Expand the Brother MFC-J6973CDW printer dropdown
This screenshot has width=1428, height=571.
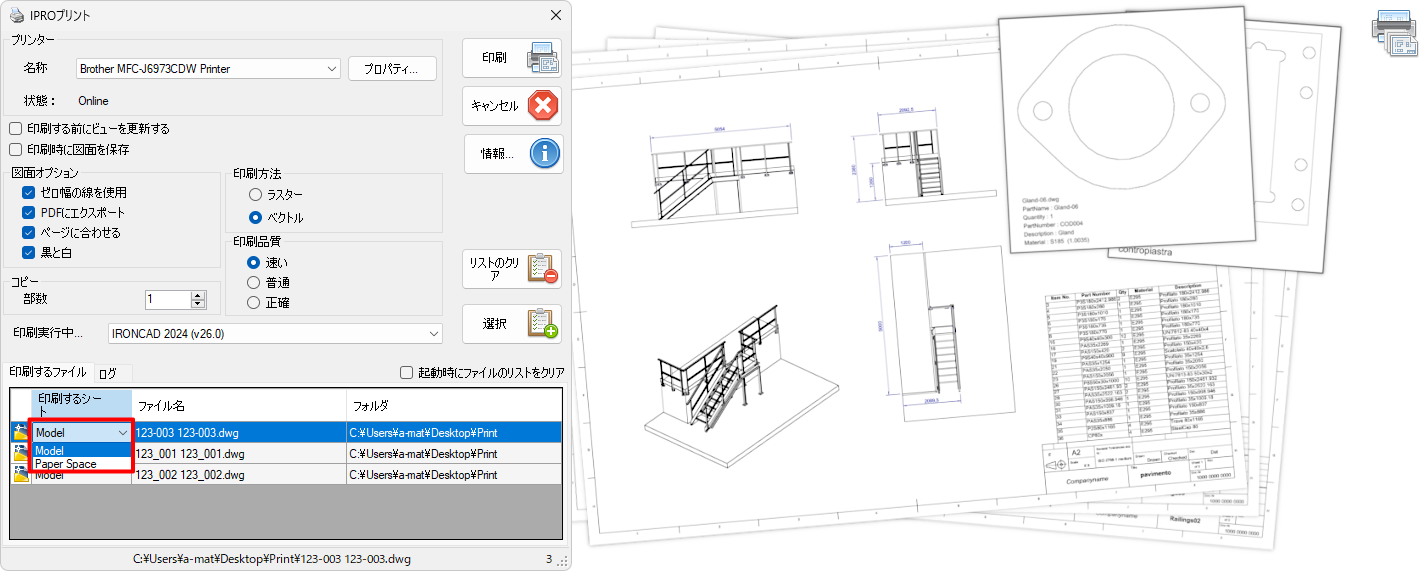pos(332,69)
